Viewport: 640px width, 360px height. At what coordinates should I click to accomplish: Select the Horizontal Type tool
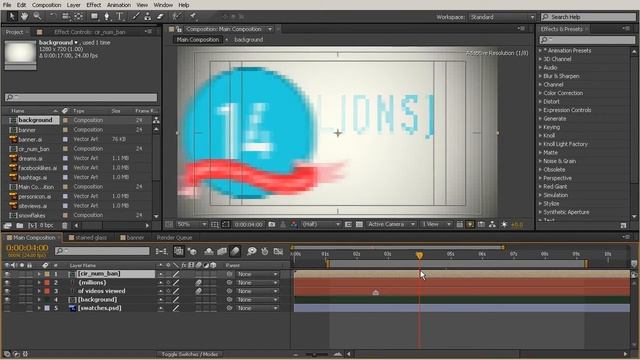(x=120, y=16)
